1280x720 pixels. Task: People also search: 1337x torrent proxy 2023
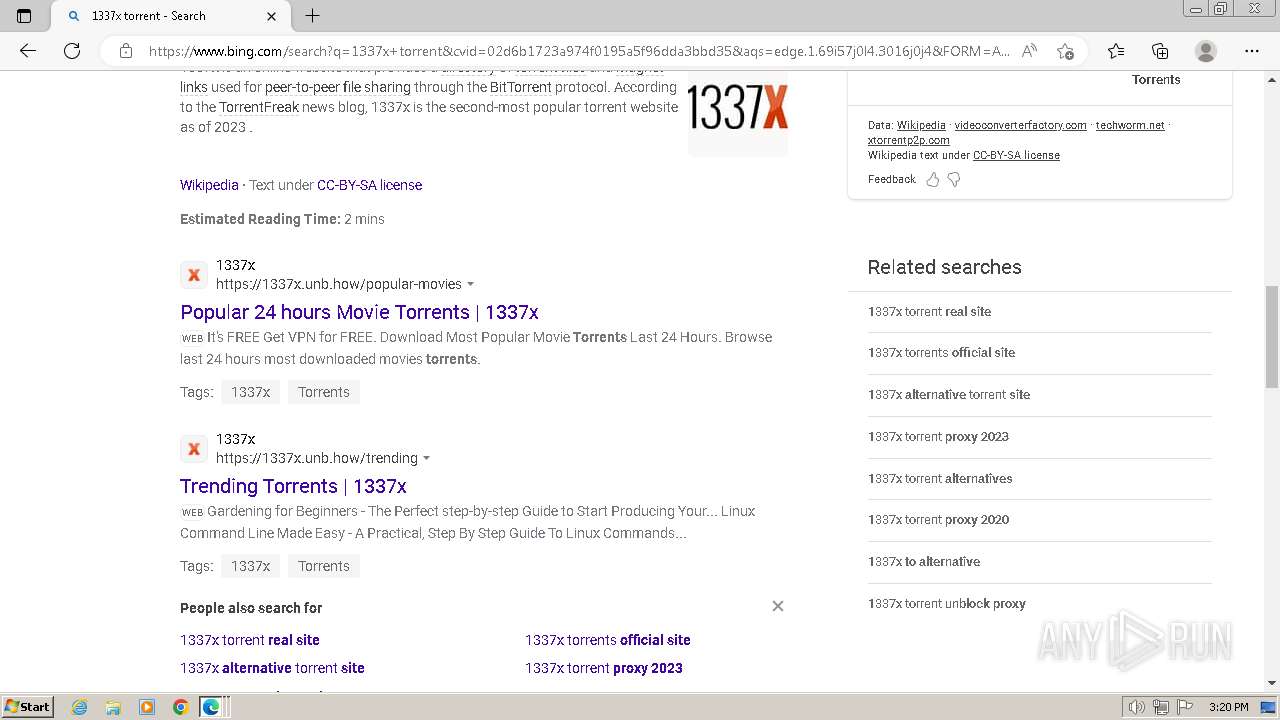(x=604, y=668)
